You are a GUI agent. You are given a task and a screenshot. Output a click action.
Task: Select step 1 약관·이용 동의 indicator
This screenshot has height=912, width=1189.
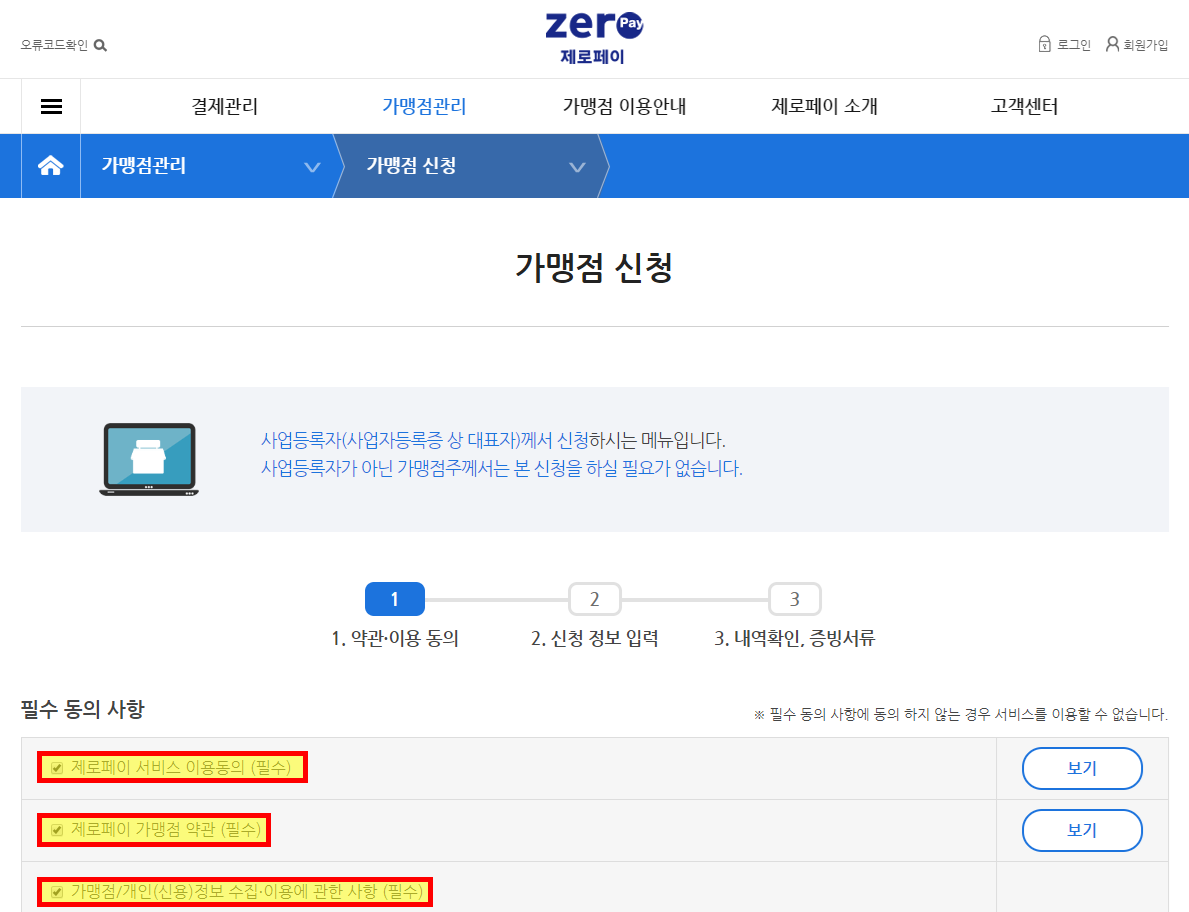pyautogui.click(x=394, y=599)
